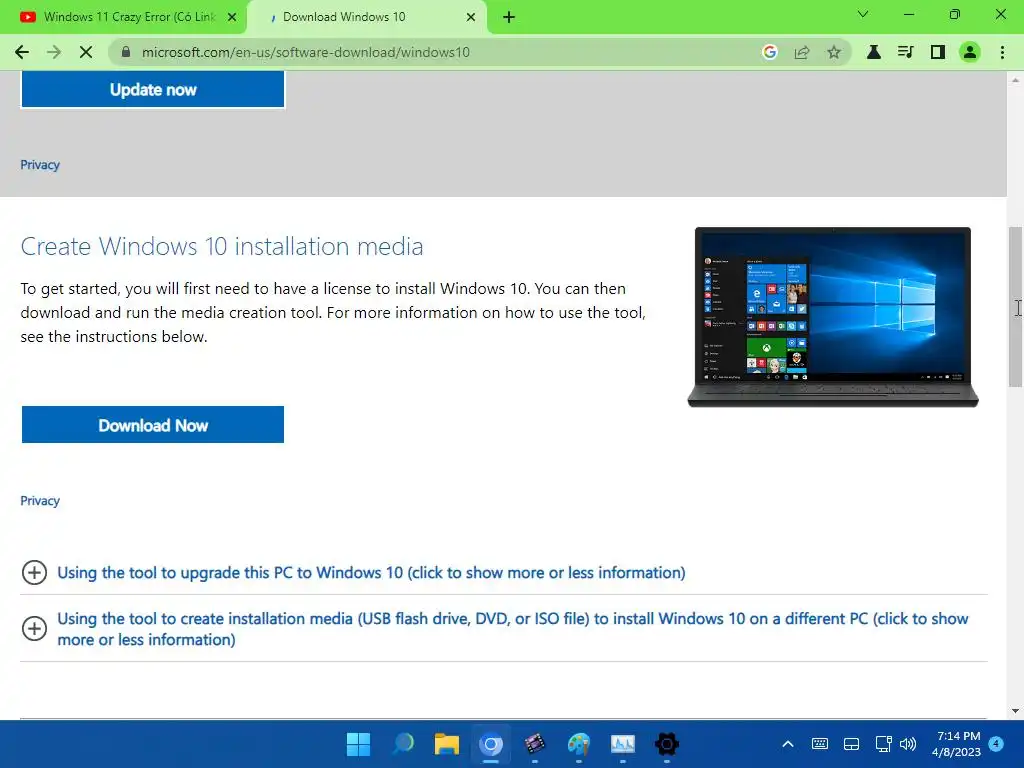Screen dimensions: 1024x768
Task: Click the Google icon in address bar
Action: click(x=769, y=52)
